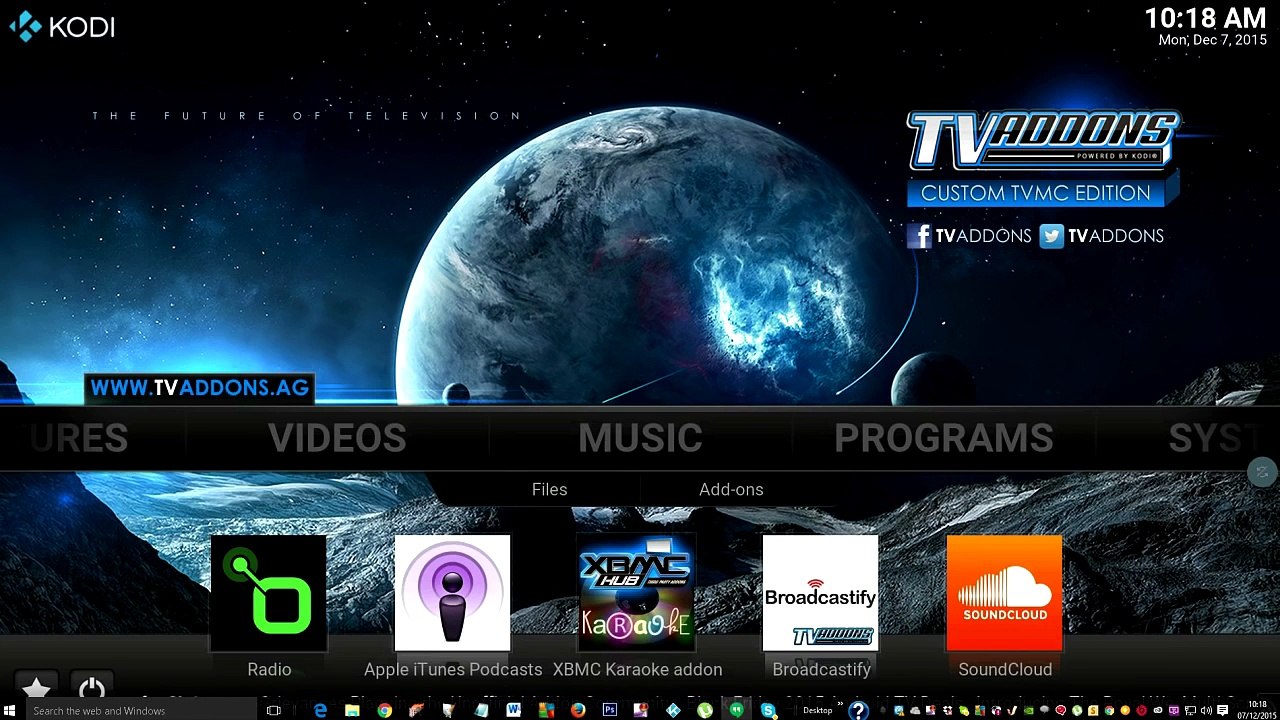1280x720 pixels.
Task: Click the SoundCloud add-on label
Action: click(1005, 669)
